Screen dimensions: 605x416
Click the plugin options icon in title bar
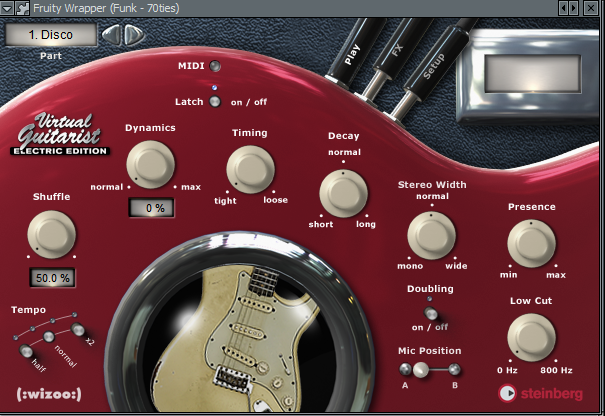[x=22, y=8]
